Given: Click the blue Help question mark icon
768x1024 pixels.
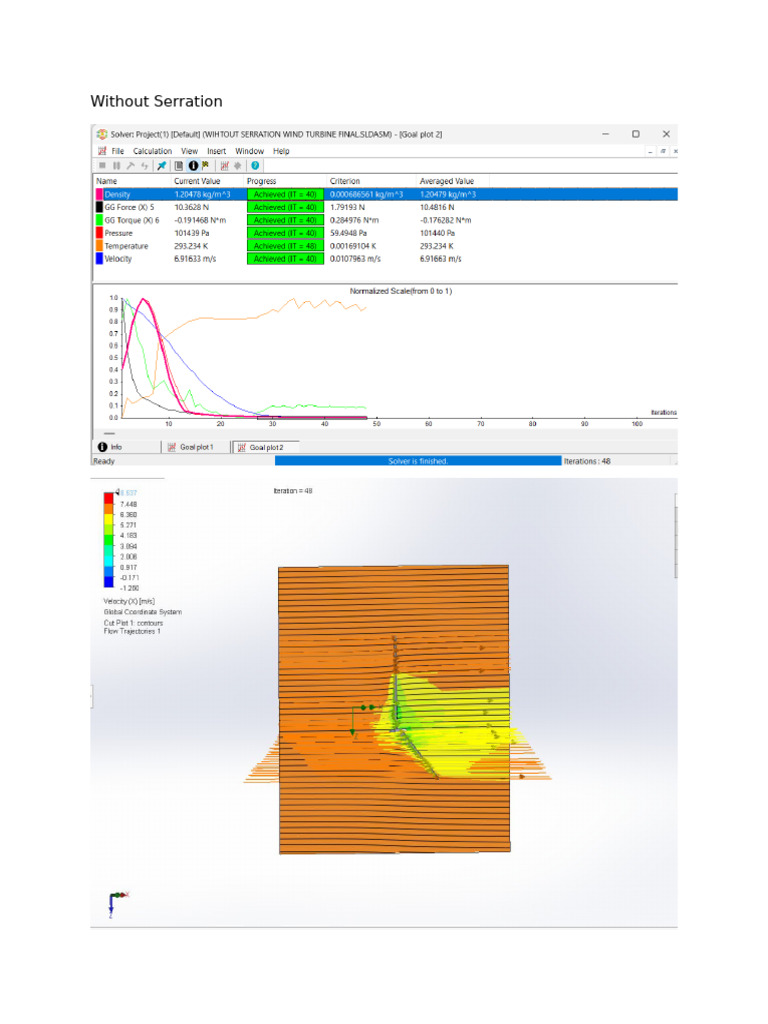Looking at the screenshot, I should tap(255, 166).
